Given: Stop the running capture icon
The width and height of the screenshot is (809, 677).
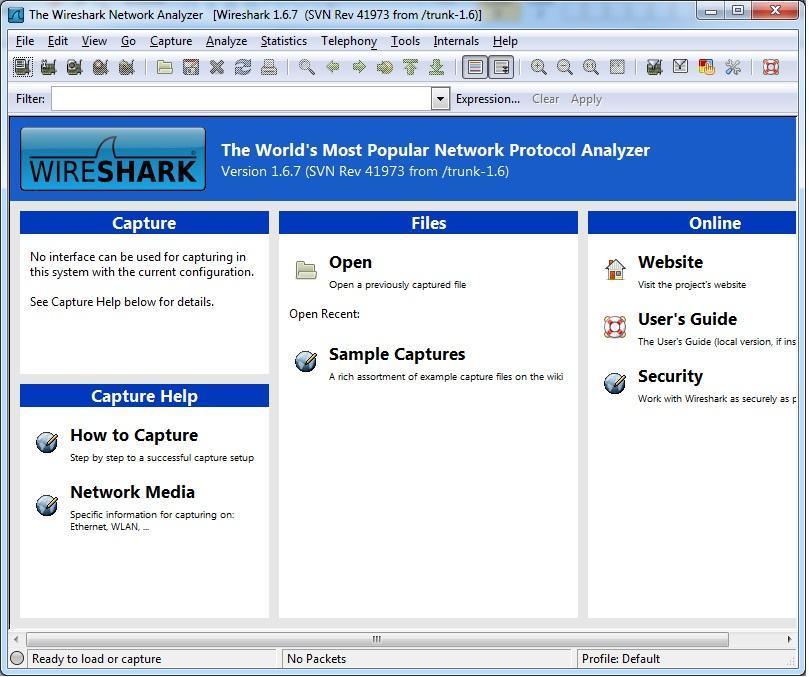Looking at the screenshot, I should pos(100,67).
